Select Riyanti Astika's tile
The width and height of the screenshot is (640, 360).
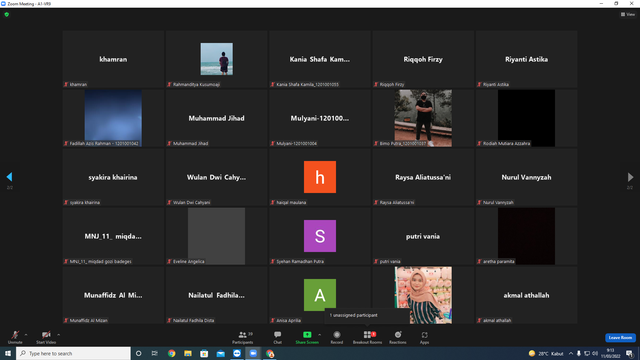tap(526, 59)
